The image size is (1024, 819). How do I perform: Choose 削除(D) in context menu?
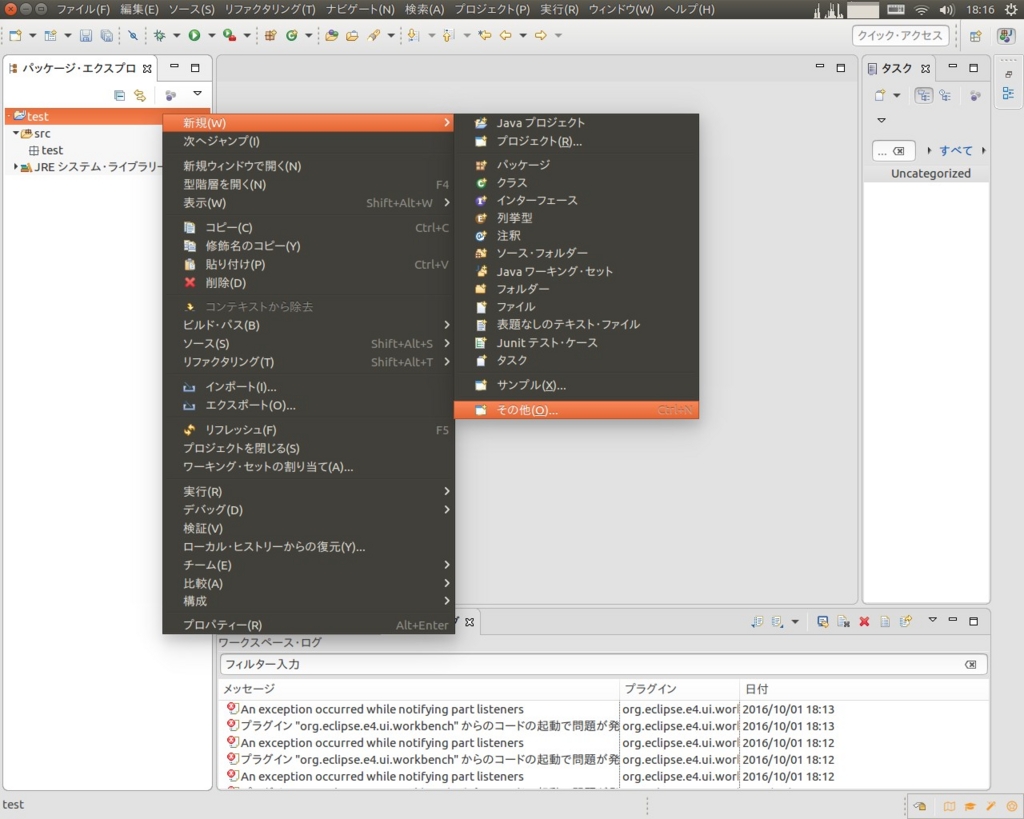click(308, 283)
